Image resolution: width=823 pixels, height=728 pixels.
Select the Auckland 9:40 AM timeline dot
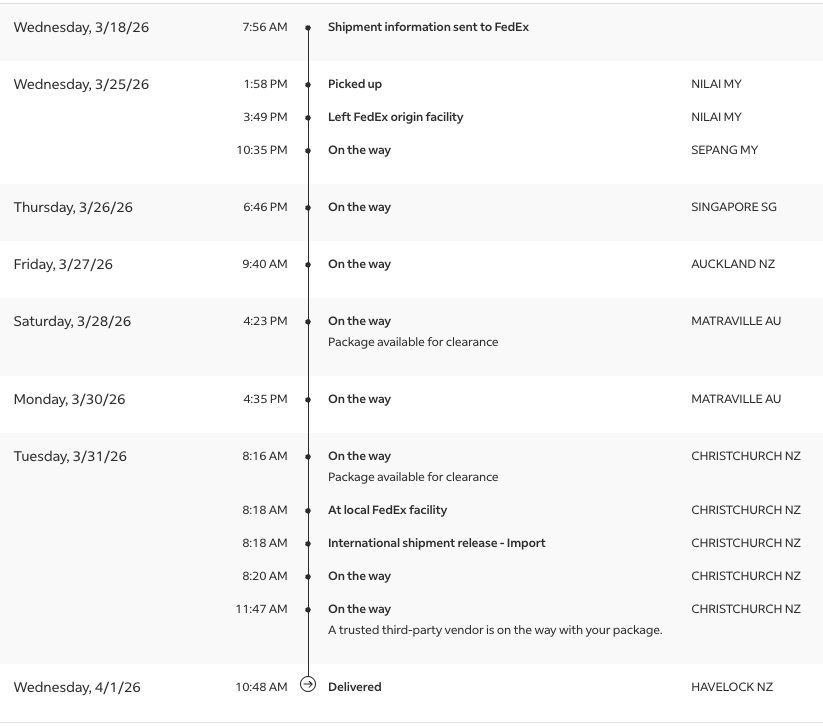pos(308,265)
